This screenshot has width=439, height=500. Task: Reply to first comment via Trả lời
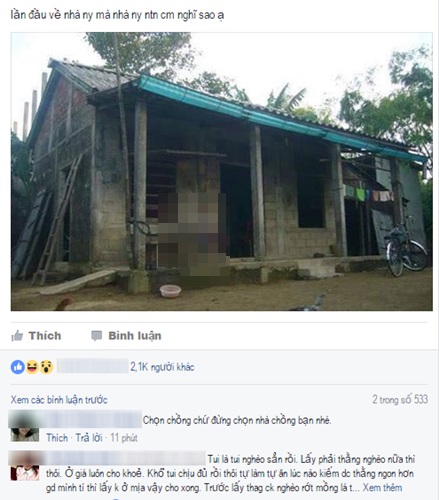coord(89,438)
